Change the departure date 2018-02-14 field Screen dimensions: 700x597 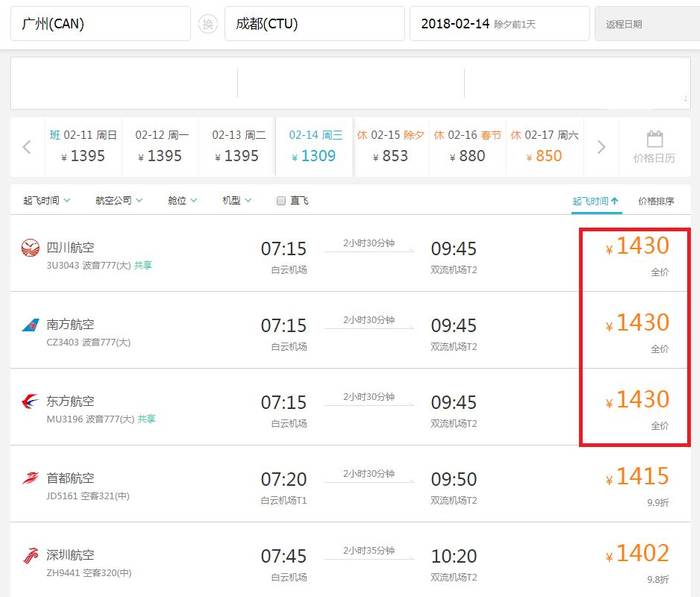(500, 24)
